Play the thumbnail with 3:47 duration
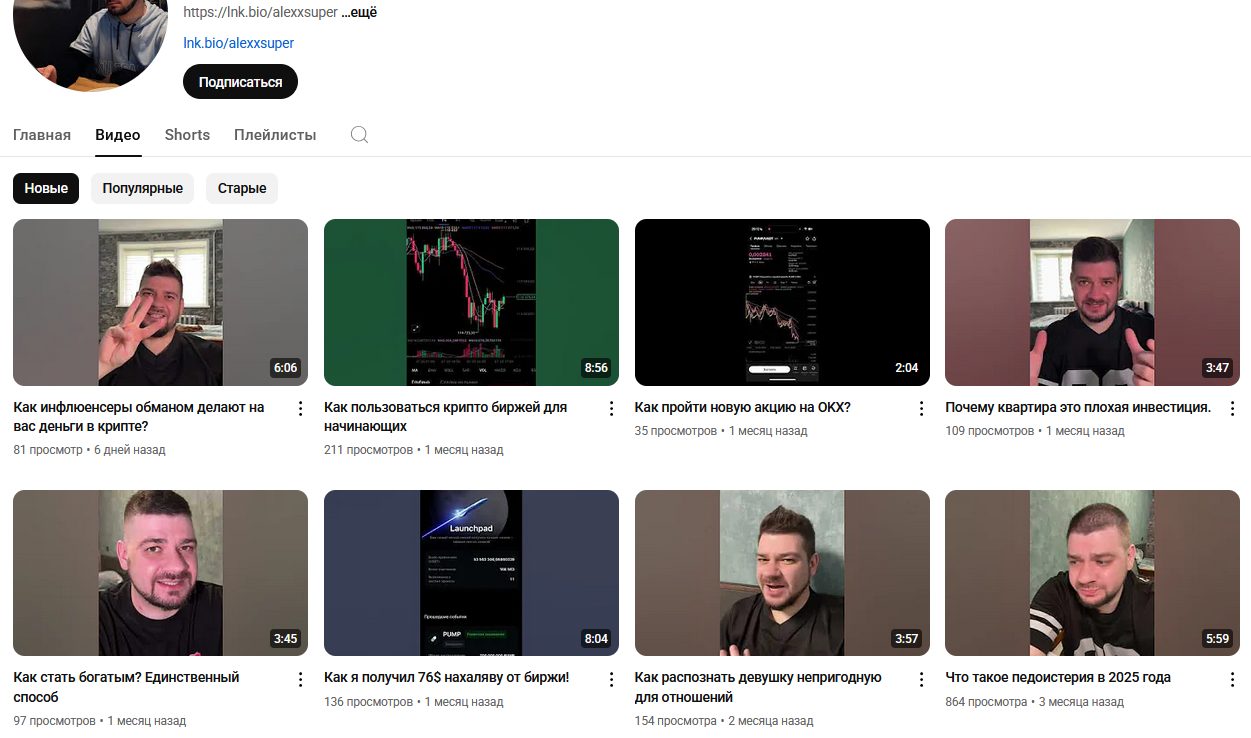Viewport: 1251px width, 738px height. pyautogui.click(x=1092, y=302)
